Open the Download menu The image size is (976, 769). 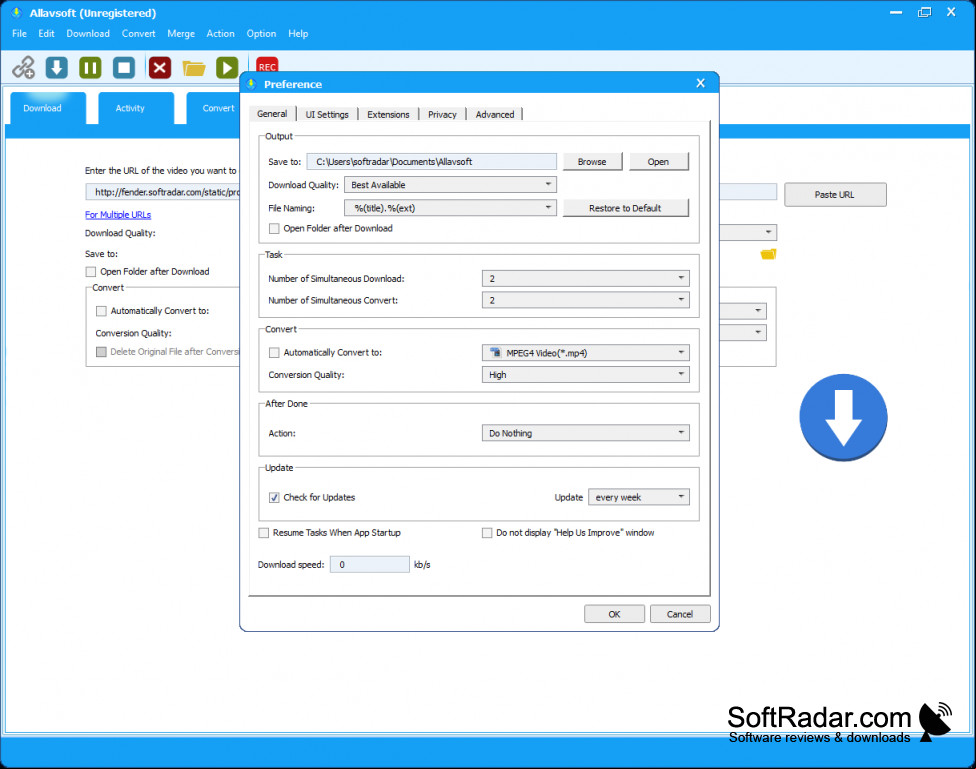coord(88,34)
